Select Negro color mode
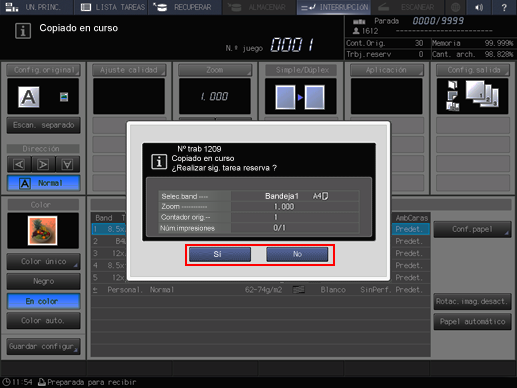The width and height of the screenshot is (517, 388). [44, 281]
